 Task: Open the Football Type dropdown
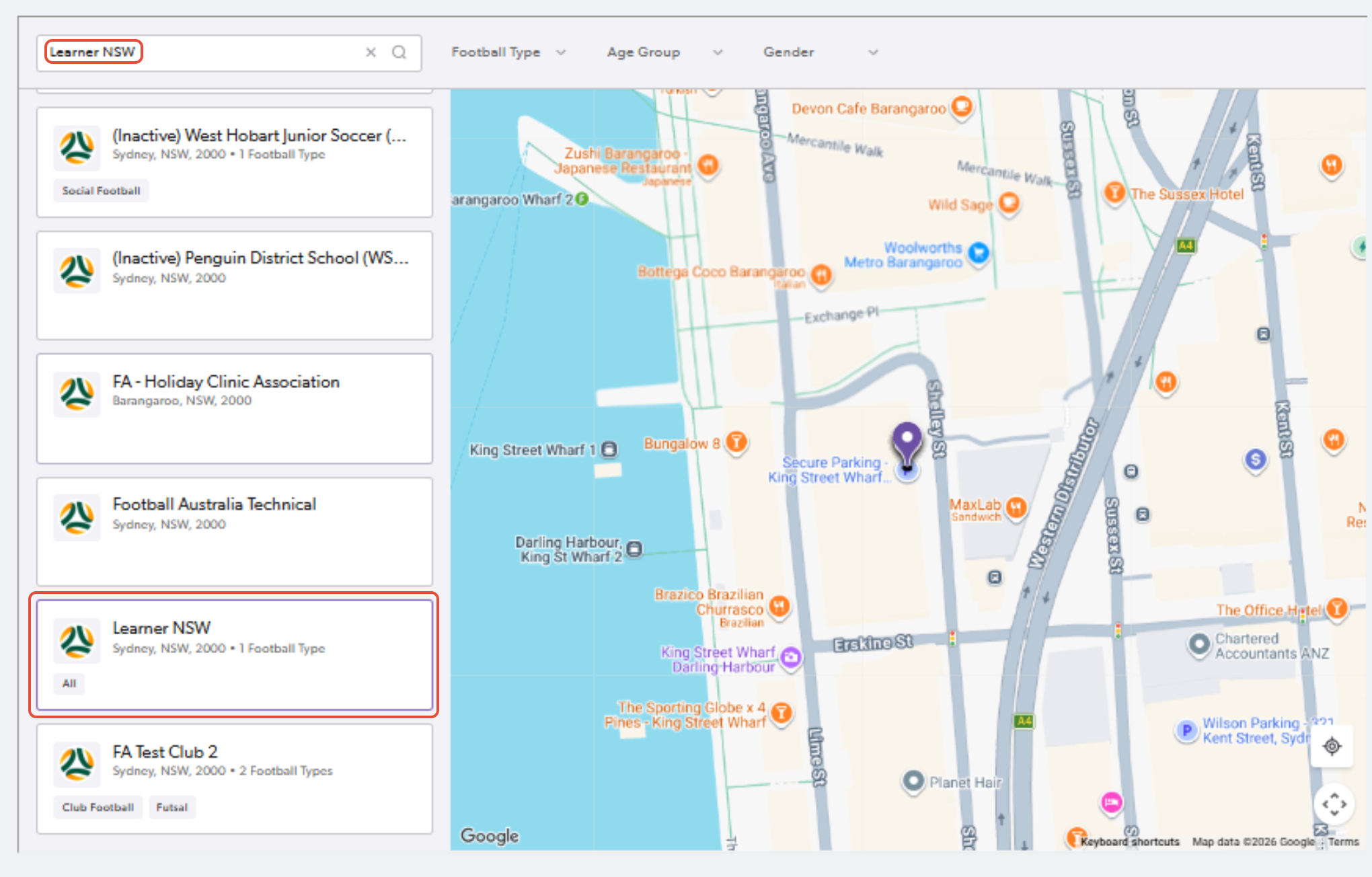508,52
